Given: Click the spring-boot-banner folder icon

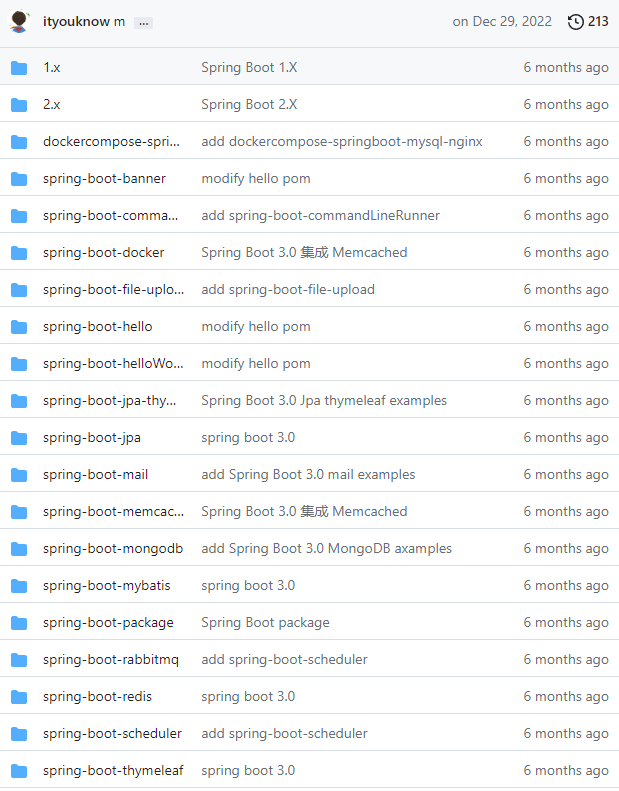Looking at the screenshot, I should click(19, 179).
